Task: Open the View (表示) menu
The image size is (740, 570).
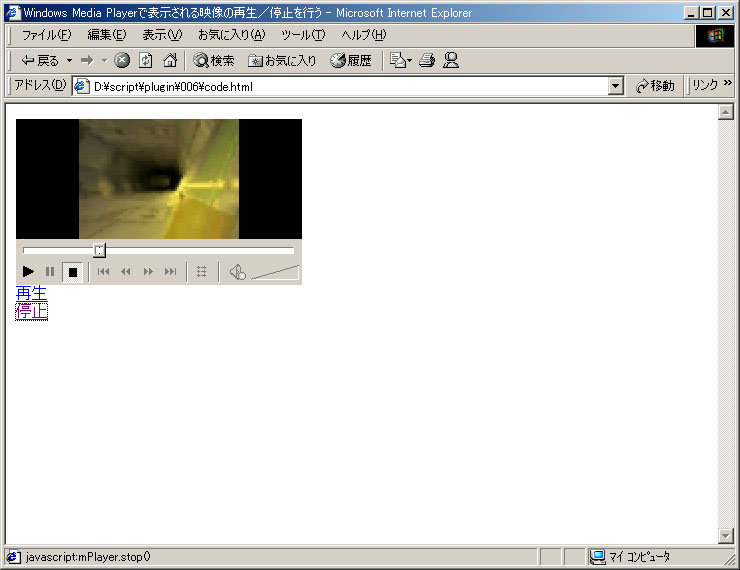Action: 162,35
